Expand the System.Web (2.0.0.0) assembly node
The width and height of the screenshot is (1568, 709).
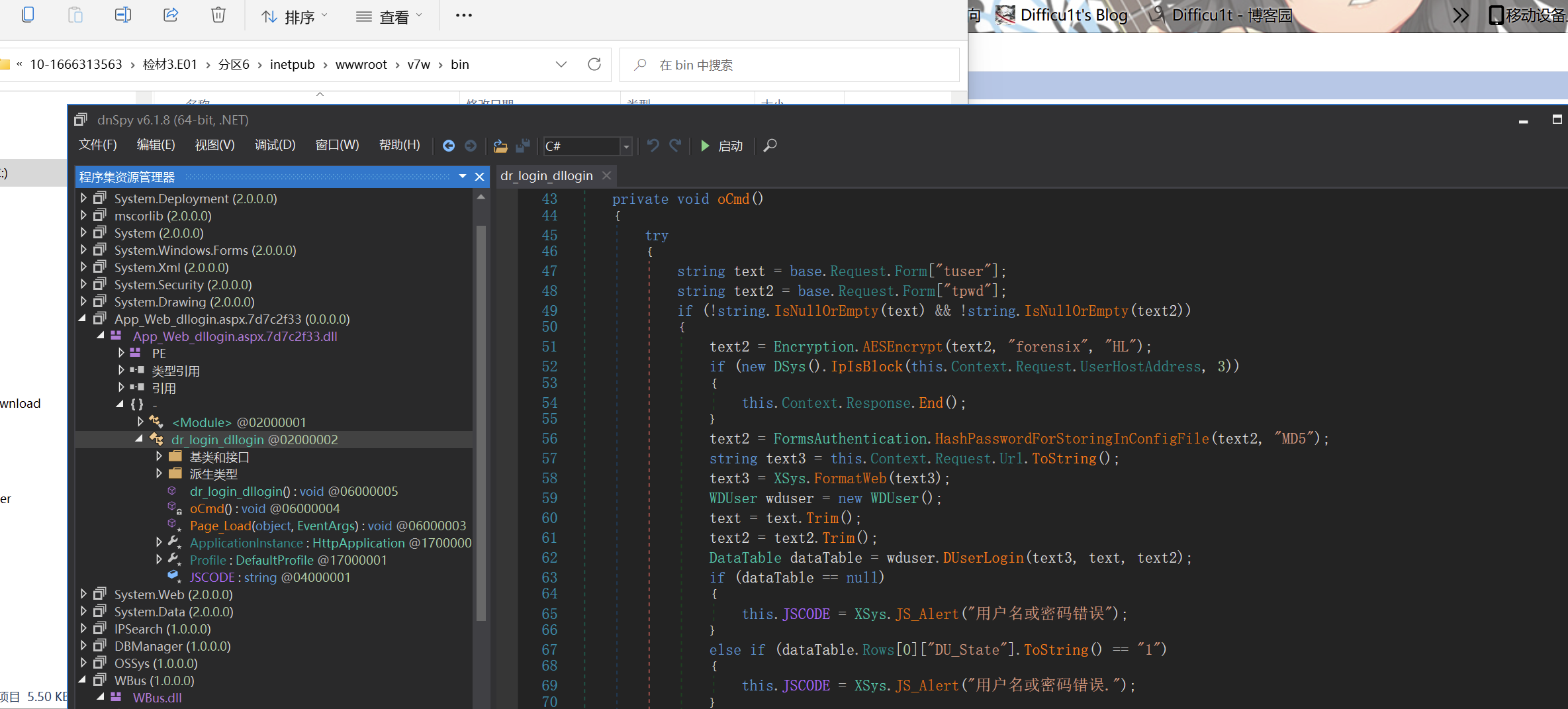[x=83, y=594]
